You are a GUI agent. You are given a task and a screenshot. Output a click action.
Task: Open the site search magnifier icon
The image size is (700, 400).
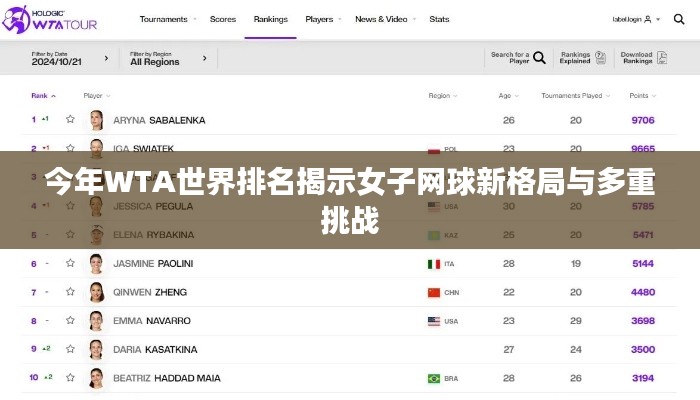click(x=679, y=19)
